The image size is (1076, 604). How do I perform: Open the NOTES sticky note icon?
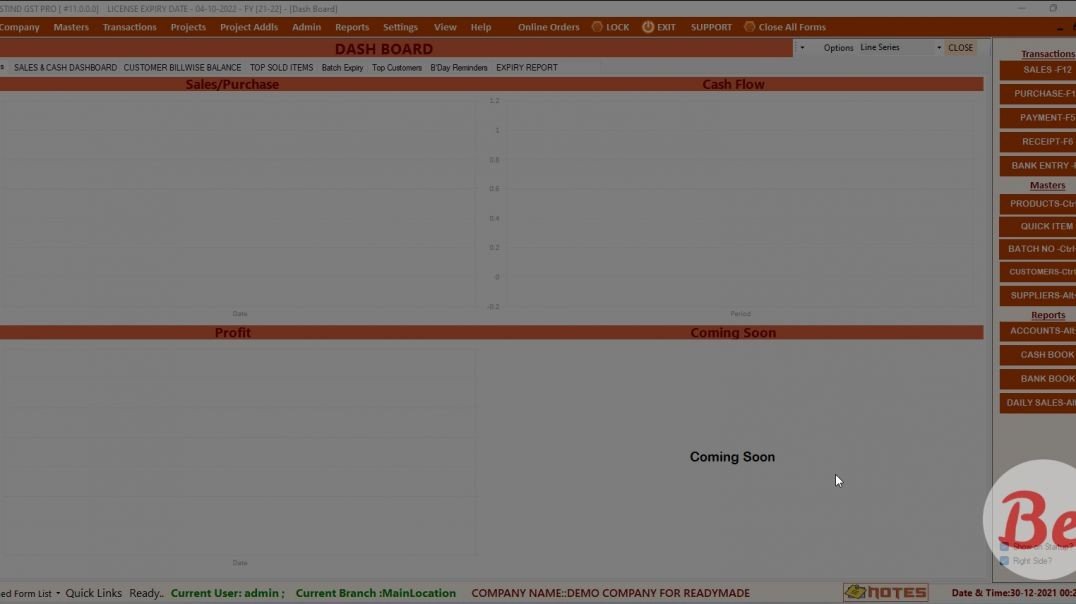click(x=885, y=592)
